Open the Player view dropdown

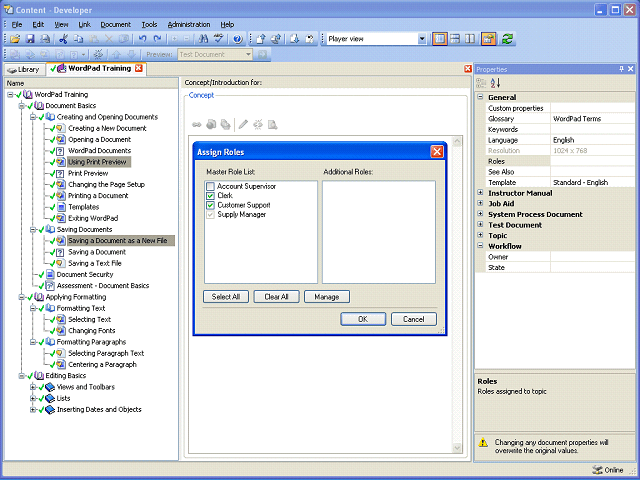[x=420, y=39]
